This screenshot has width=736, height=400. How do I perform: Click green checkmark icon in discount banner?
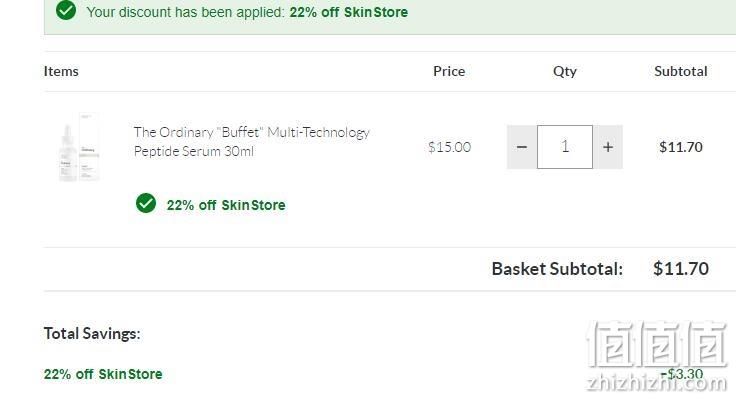pos(66,10)
